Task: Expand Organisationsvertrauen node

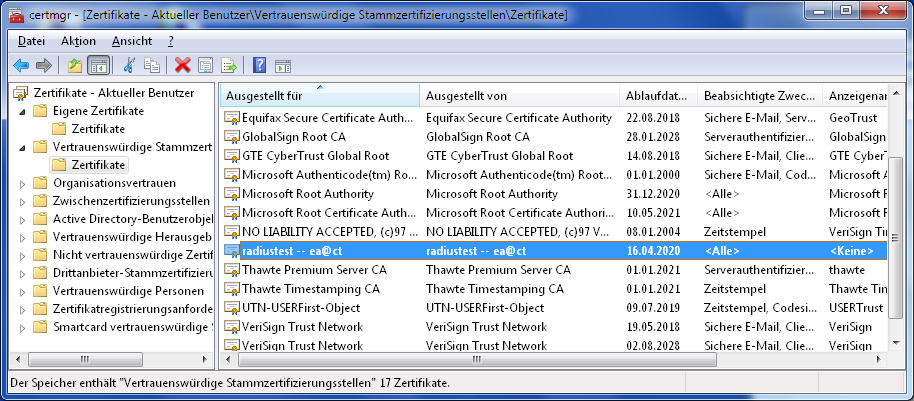Action: (22, 184)
